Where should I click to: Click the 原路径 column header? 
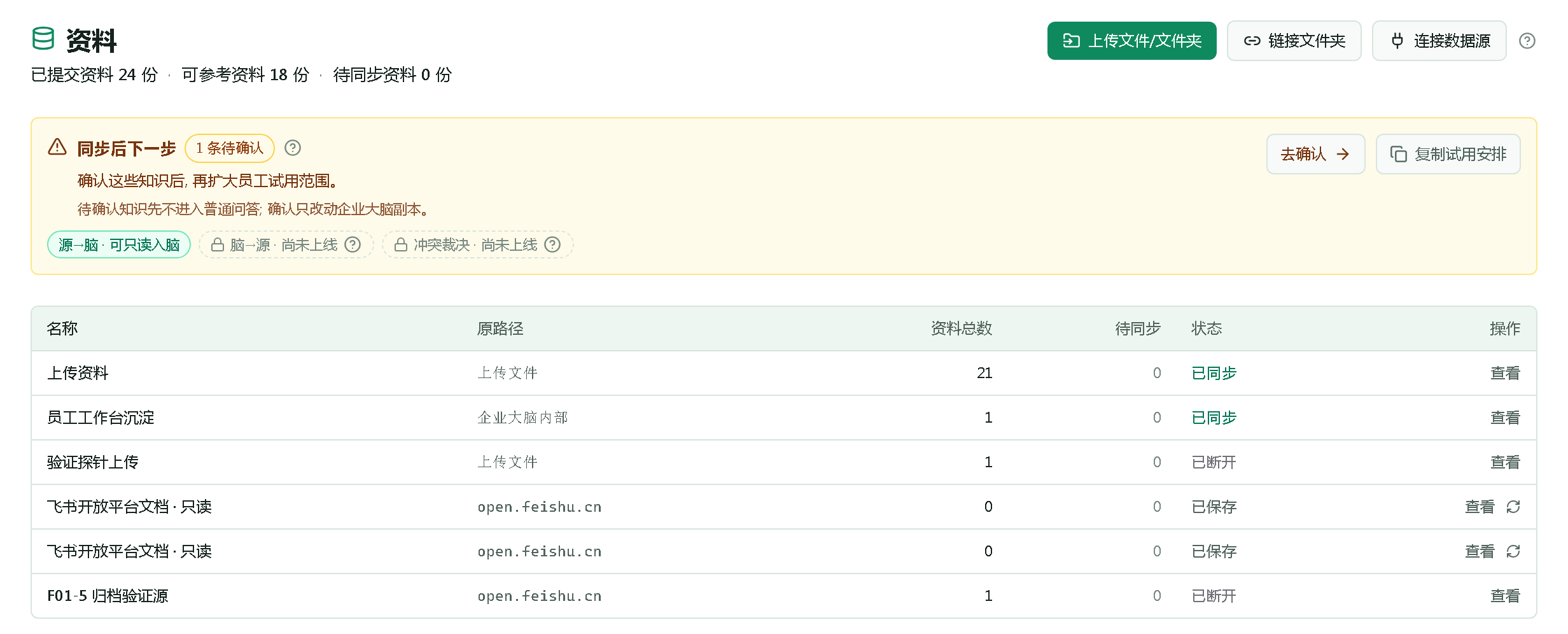click(500, 328)
